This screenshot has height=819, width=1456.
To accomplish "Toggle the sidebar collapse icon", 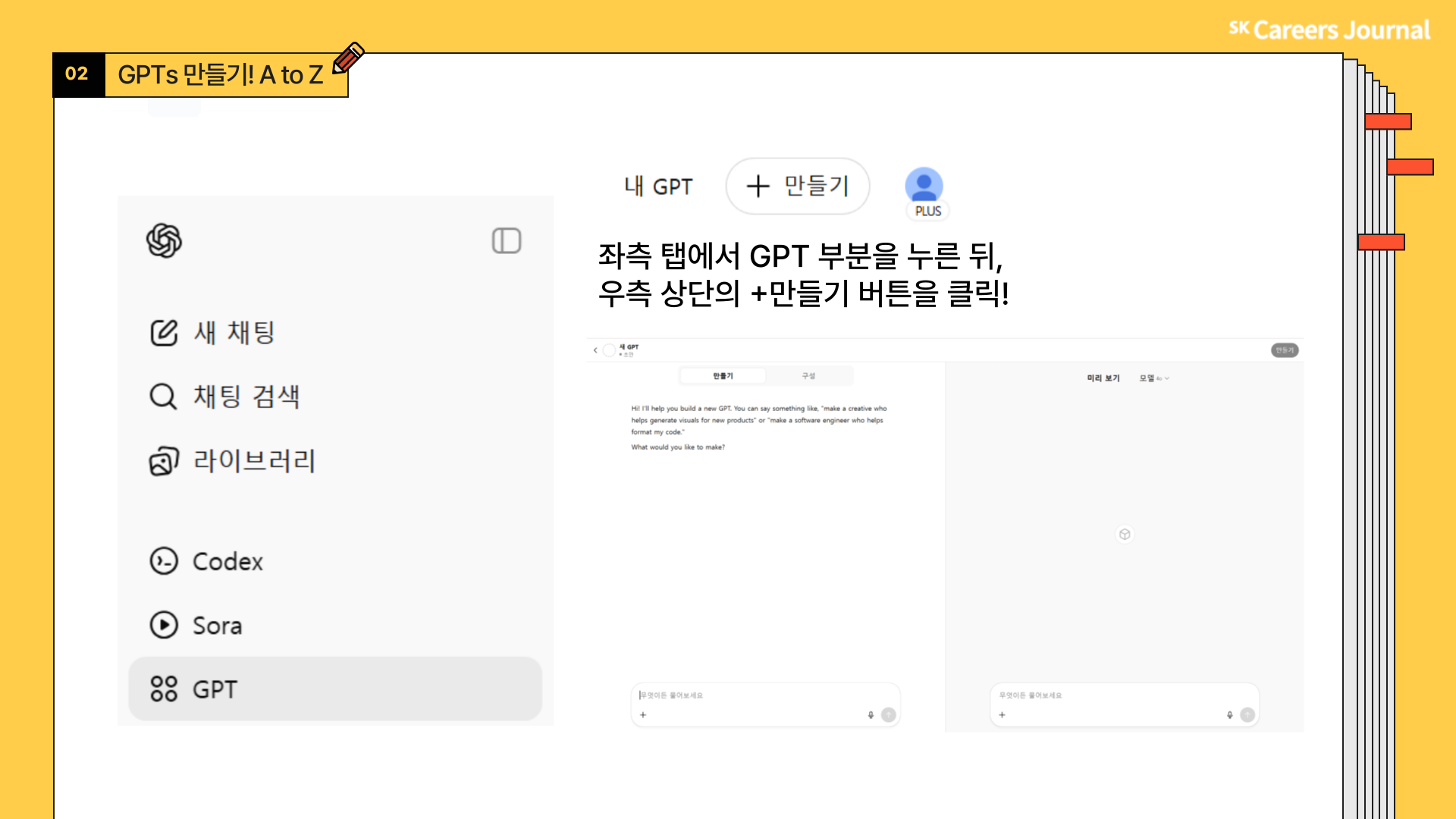I will coord(506,241).
